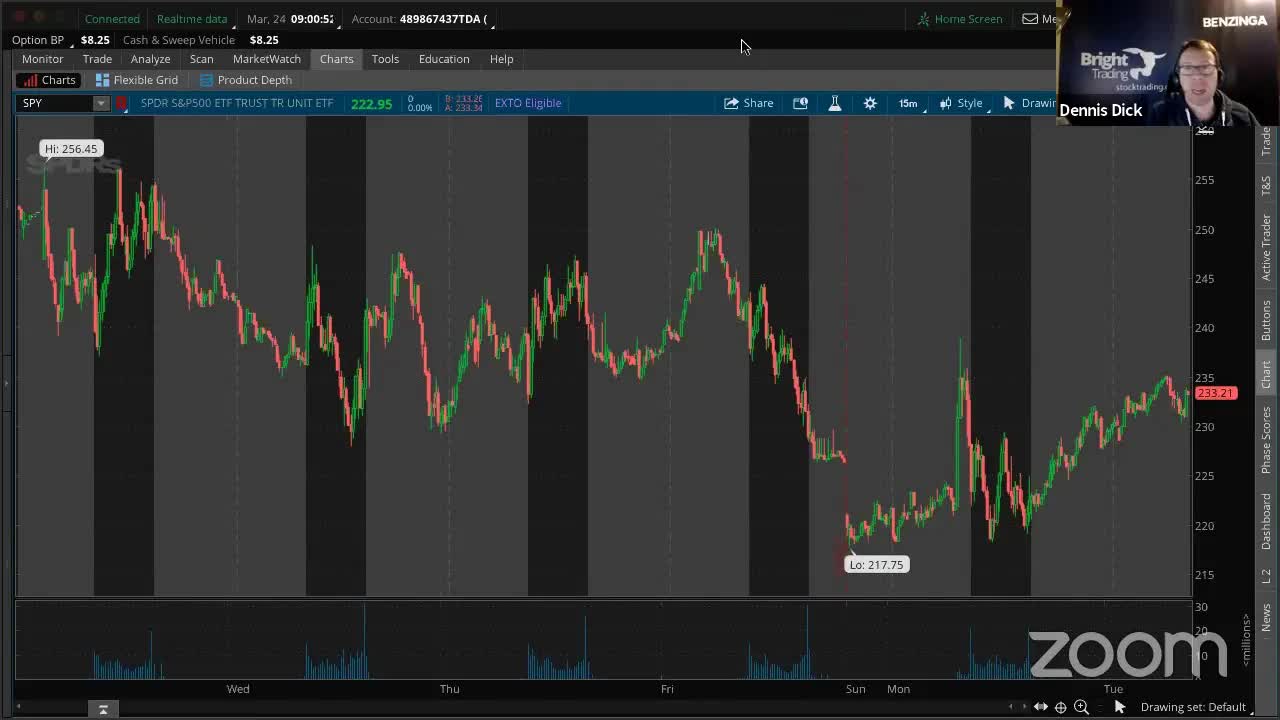Click the zoom-in magnifier icon
Image resolution: width=1280 pixels, height=720 pixels.
pyautogui.click(x=1081, y=707)
